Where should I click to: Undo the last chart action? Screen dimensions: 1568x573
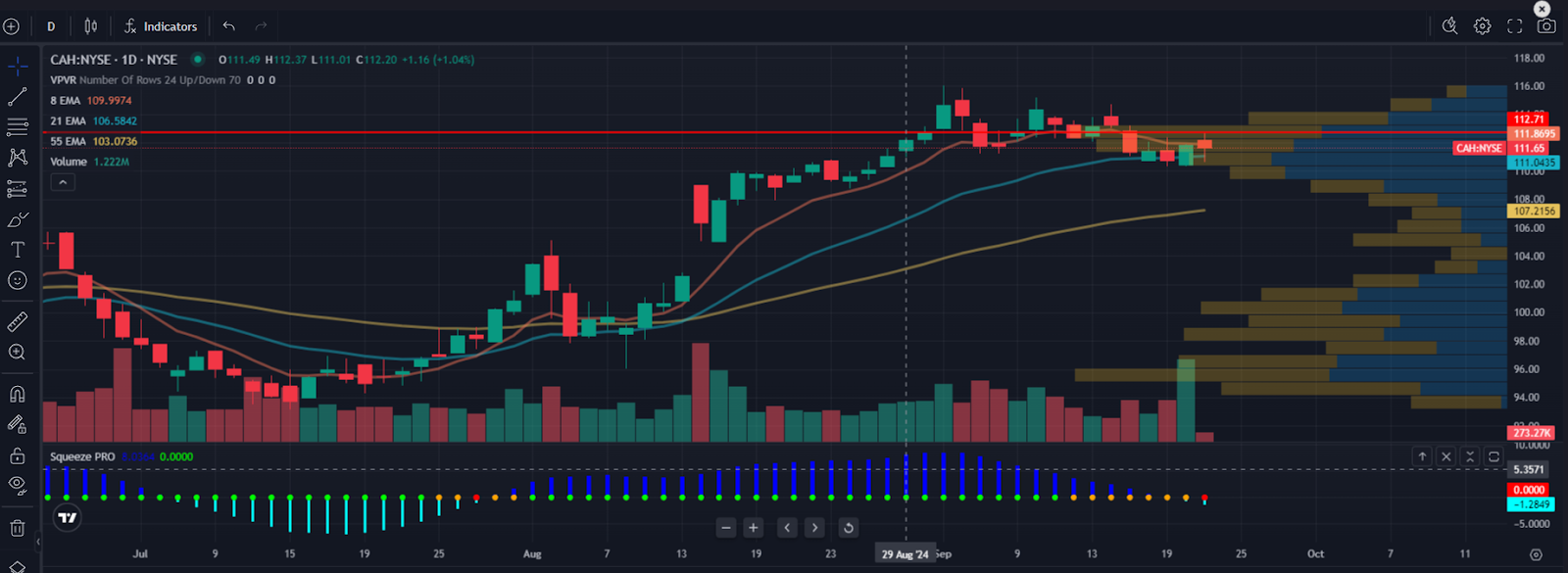[x=229, y=26]
